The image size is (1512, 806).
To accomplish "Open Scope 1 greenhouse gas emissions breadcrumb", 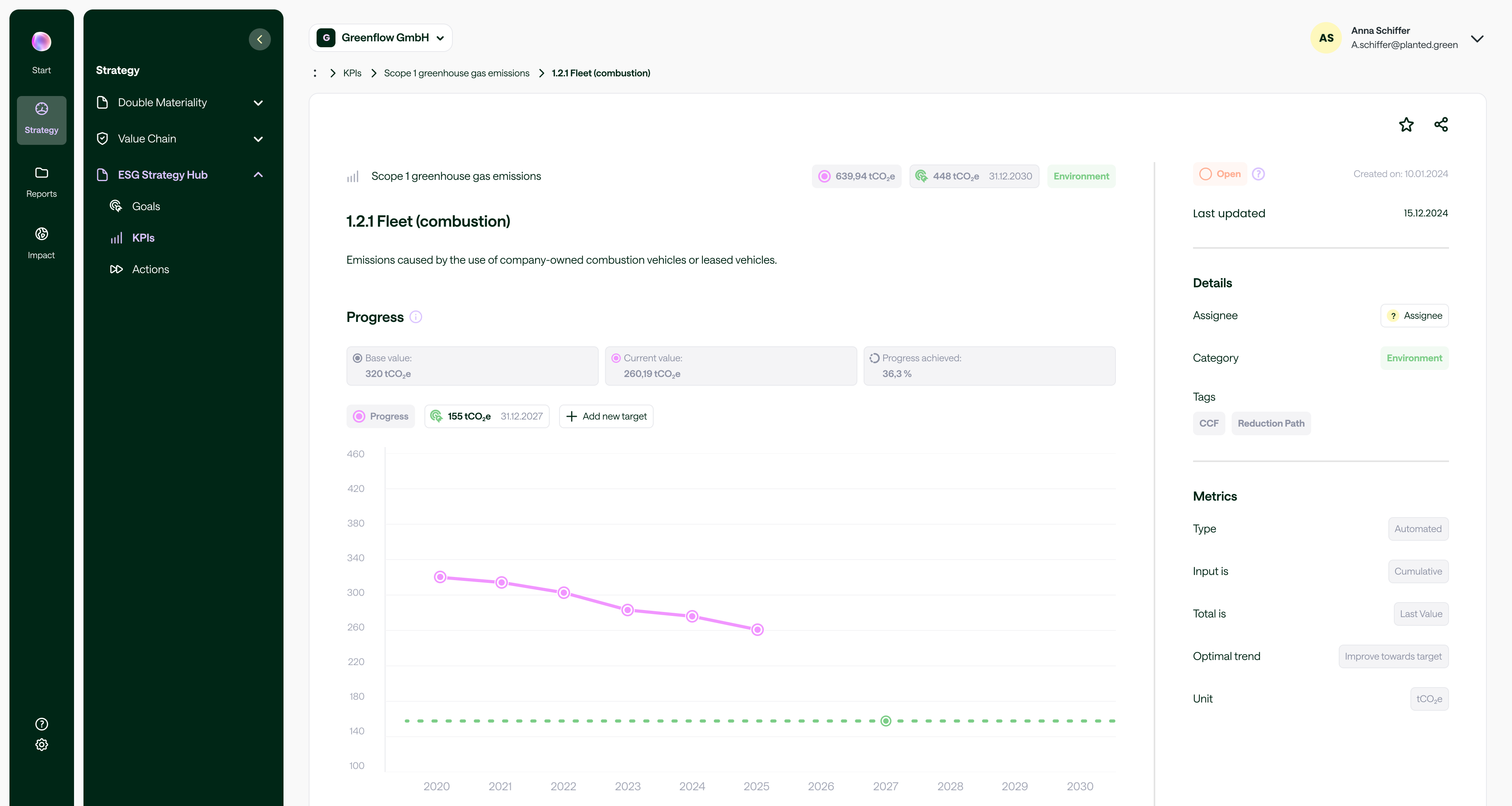I will click(x=457, y=73).
